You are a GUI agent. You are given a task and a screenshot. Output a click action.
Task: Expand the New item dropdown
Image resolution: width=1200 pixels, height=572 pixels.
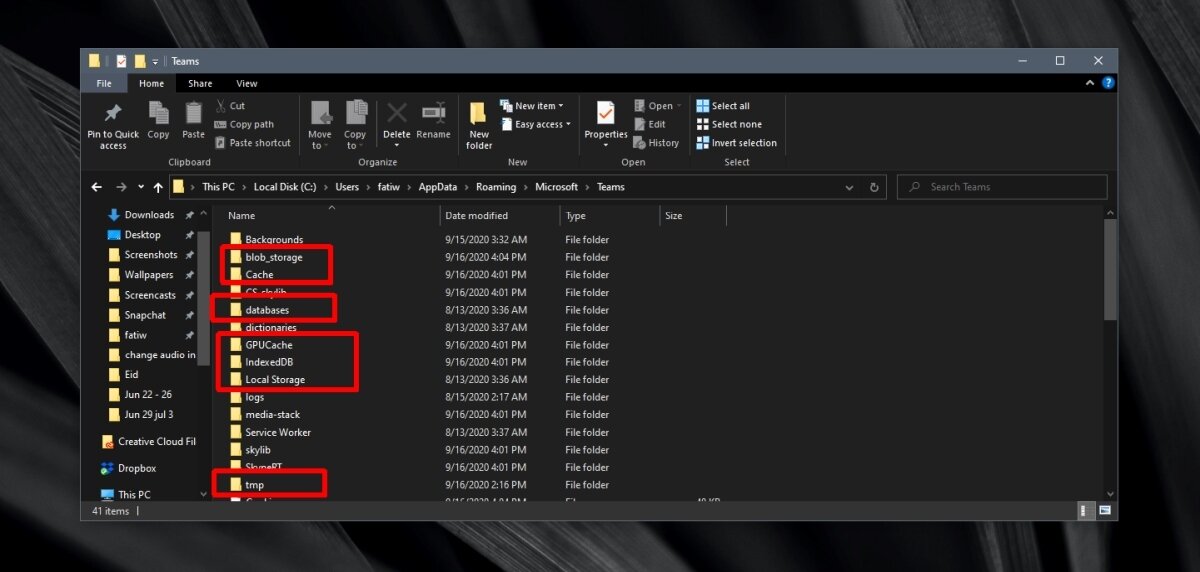[x=538, y=106]
